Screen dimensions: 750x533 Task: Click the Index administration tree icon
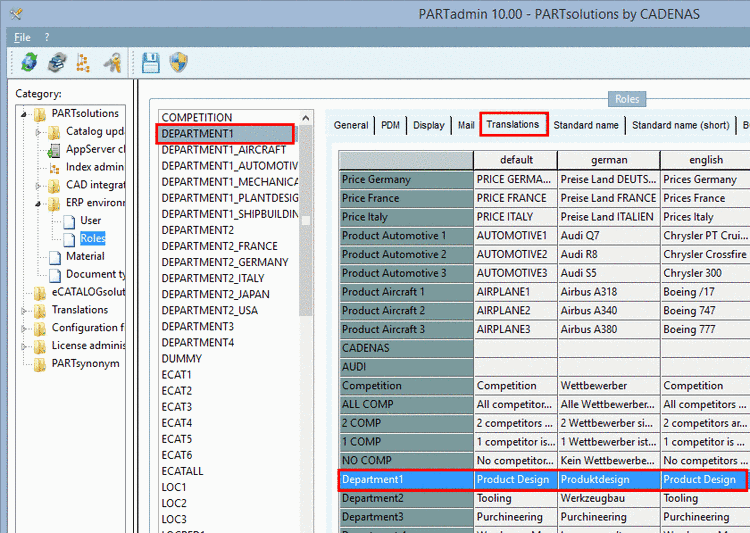click(55, 167)
